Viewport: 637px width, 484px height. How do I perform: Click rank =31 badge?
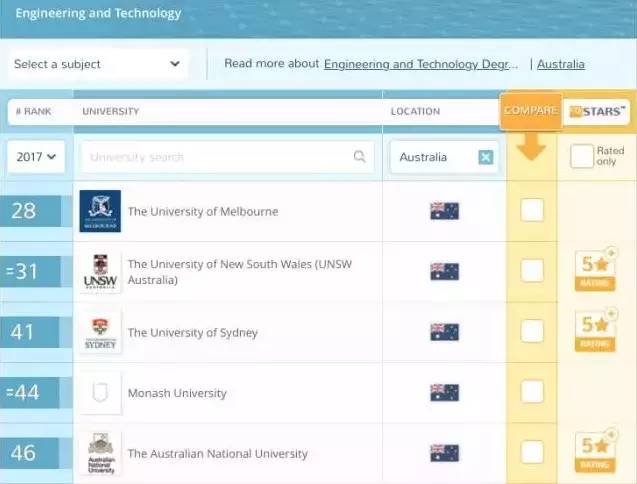30,271
